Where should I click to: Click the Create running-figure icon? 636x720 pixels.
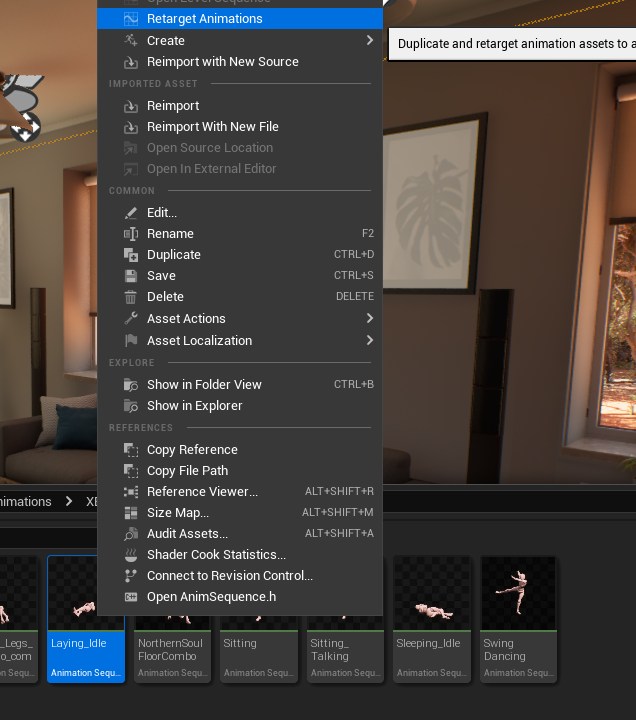coord(131,40)
